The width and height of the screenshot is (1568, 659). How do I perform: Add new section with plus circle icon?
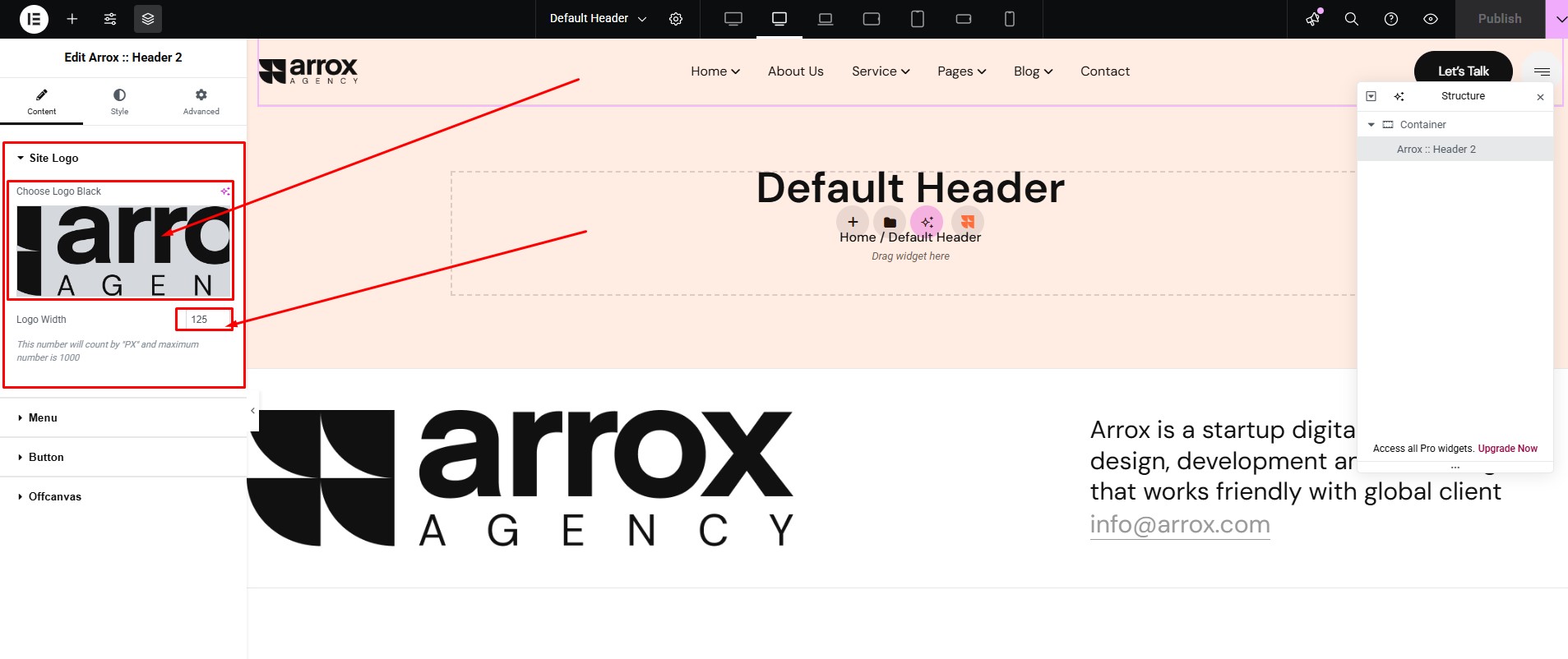[853, 222]
